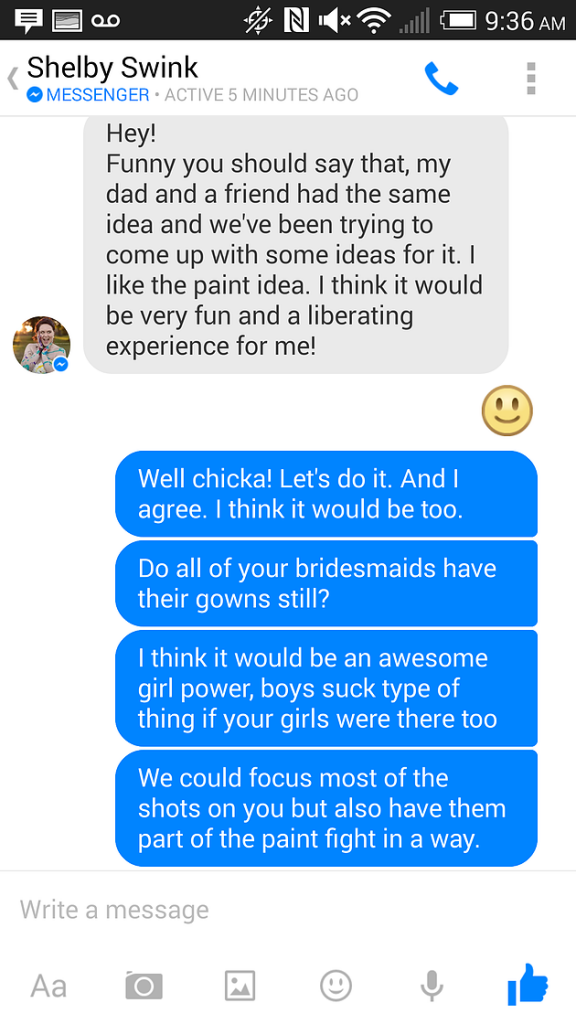Open the gallery image picker icon
The height and width of the screenshot is (1024, 576).
coord(240,985)
